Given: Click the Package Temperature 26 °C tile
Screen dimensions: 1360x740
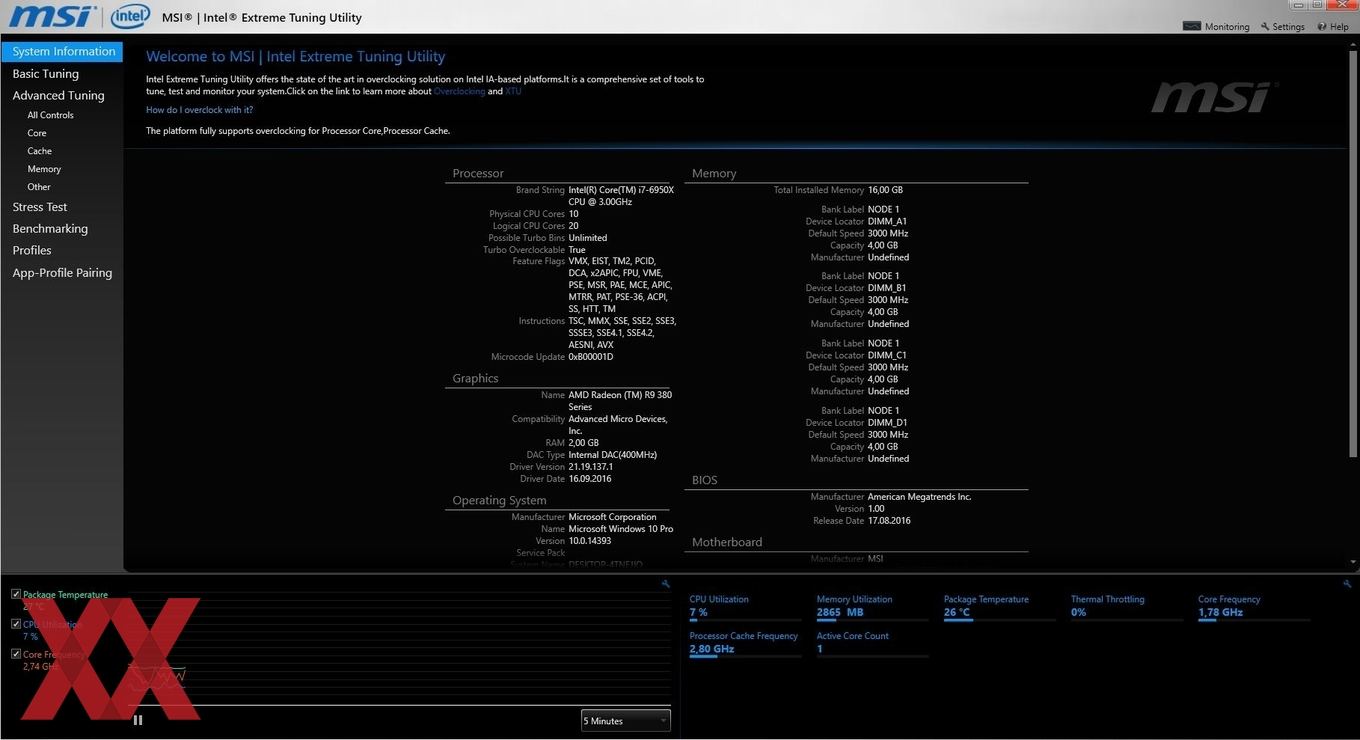Looking at the screenshot, I should tap(999, 608).
